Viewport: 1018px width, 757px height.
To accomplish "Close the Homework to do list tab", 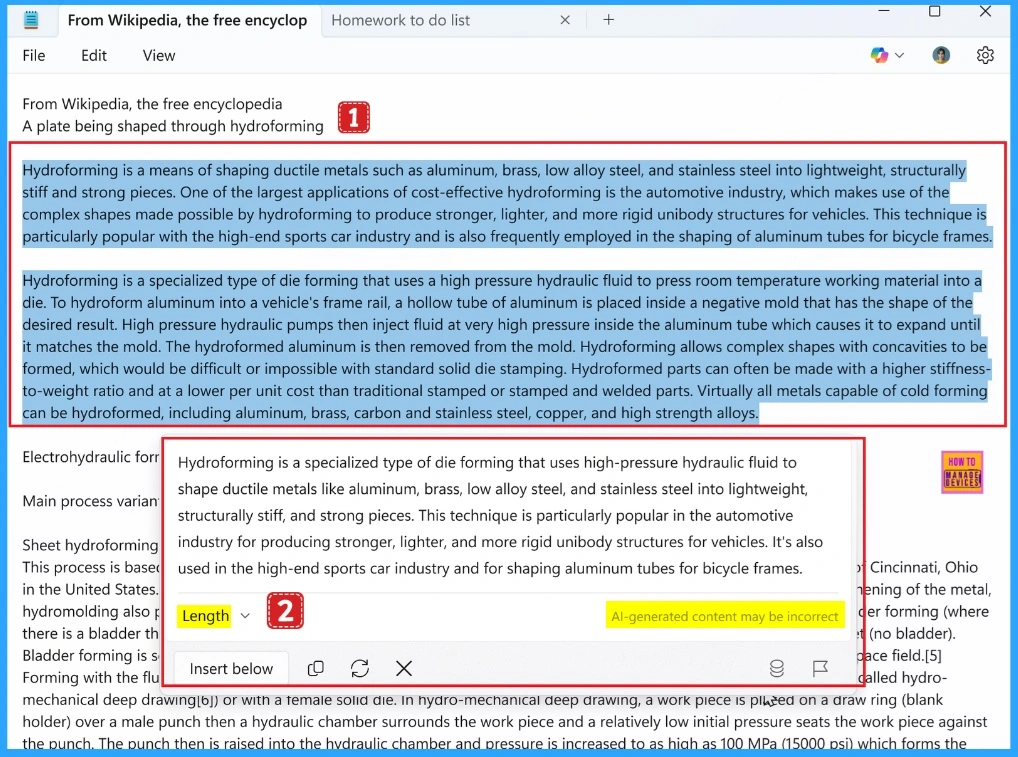I will pyautogui.click(x=565, y=20).
